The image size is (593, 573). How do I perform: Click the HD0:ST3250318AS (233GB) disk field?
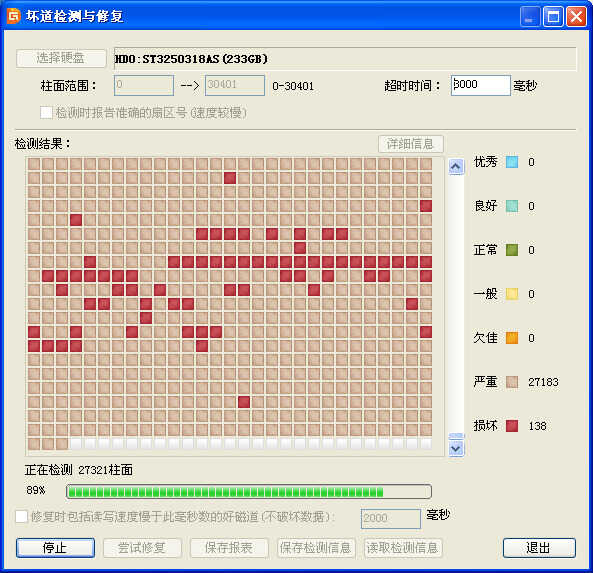[x=345, y=59]
